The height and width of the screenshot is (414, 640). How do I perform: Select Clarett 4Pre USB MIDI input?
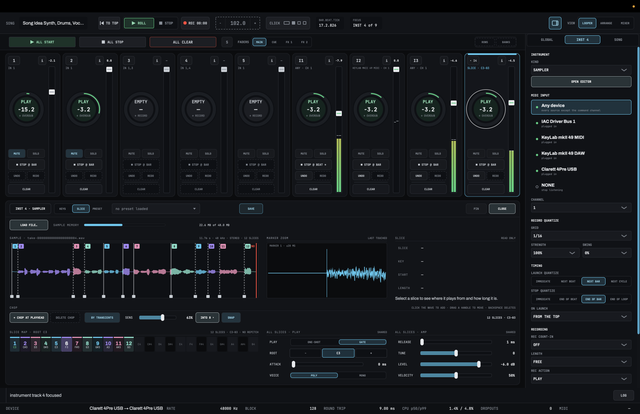(x=581, y=171)
